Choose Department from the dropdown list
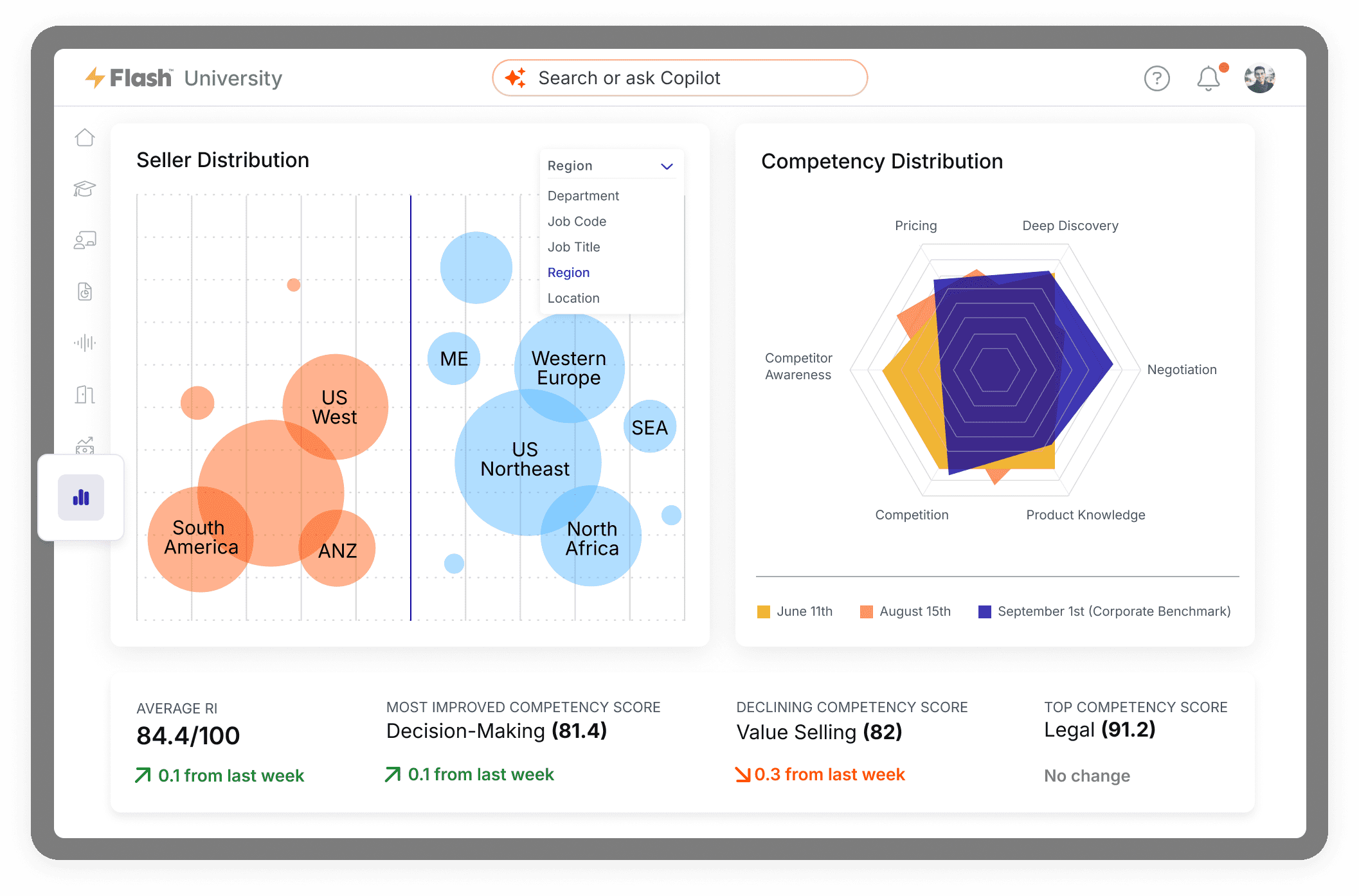 click(x=583, y=196)
